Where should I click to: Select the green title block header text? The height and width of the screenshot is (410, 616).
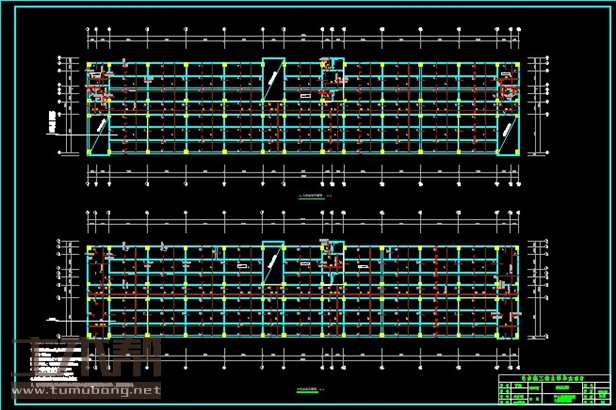point(551,370)
